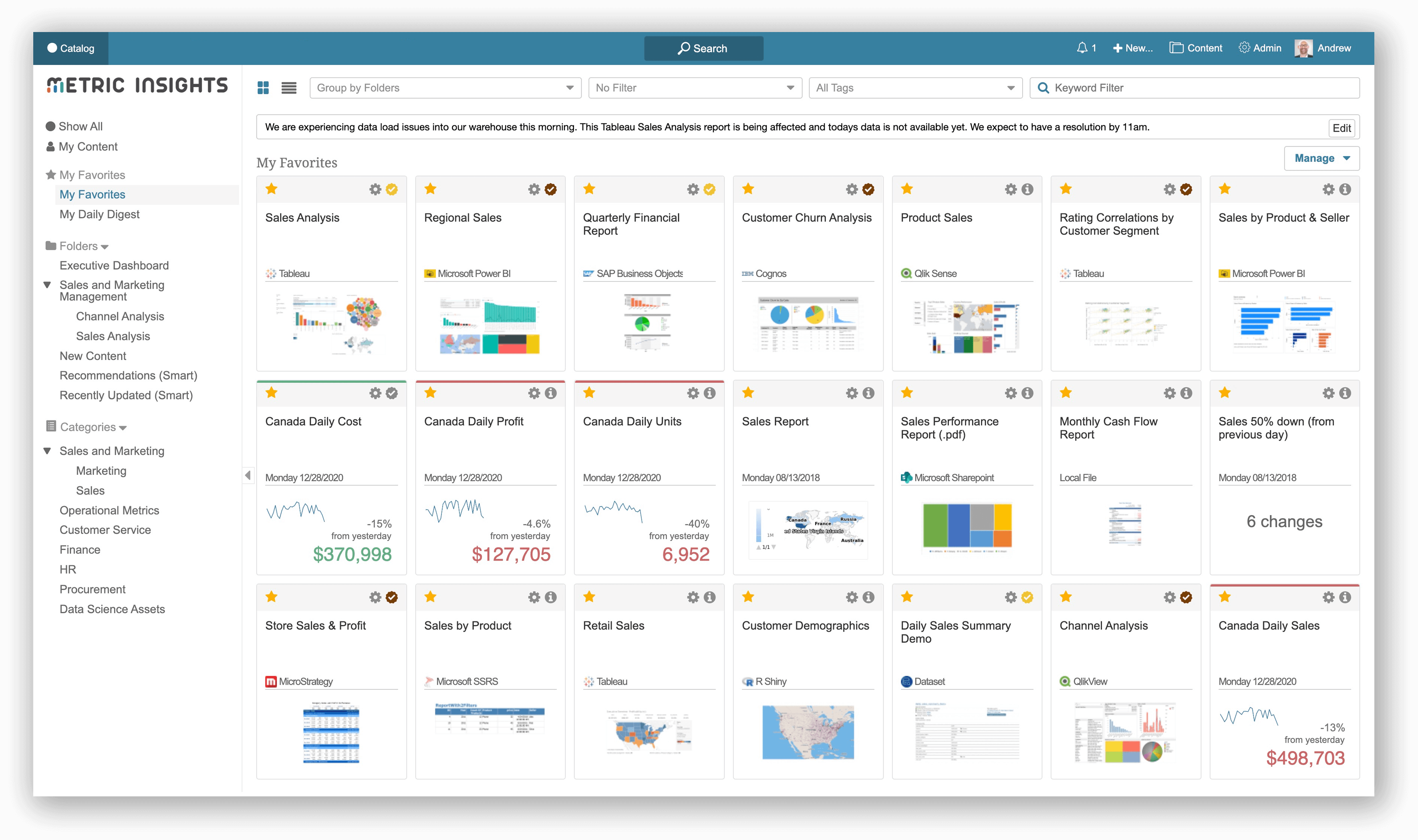
Task: Click certified badge on Daily Sales Summary Demo
Action: point(1027,597)
